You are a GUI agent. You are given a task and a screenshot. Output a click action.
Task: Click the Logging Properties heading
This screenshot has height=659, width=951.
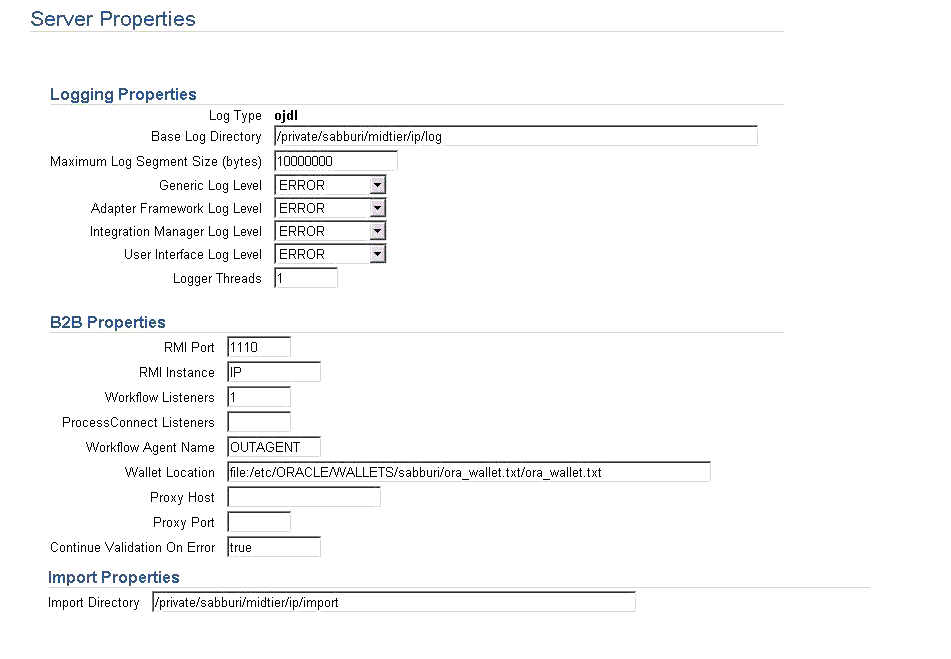(x=123, y=94)
